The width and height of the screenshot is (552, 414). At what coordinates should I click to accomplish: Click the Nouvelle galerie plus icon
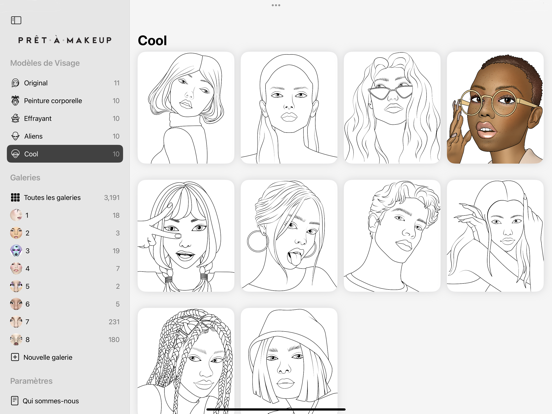click(15, 357)
